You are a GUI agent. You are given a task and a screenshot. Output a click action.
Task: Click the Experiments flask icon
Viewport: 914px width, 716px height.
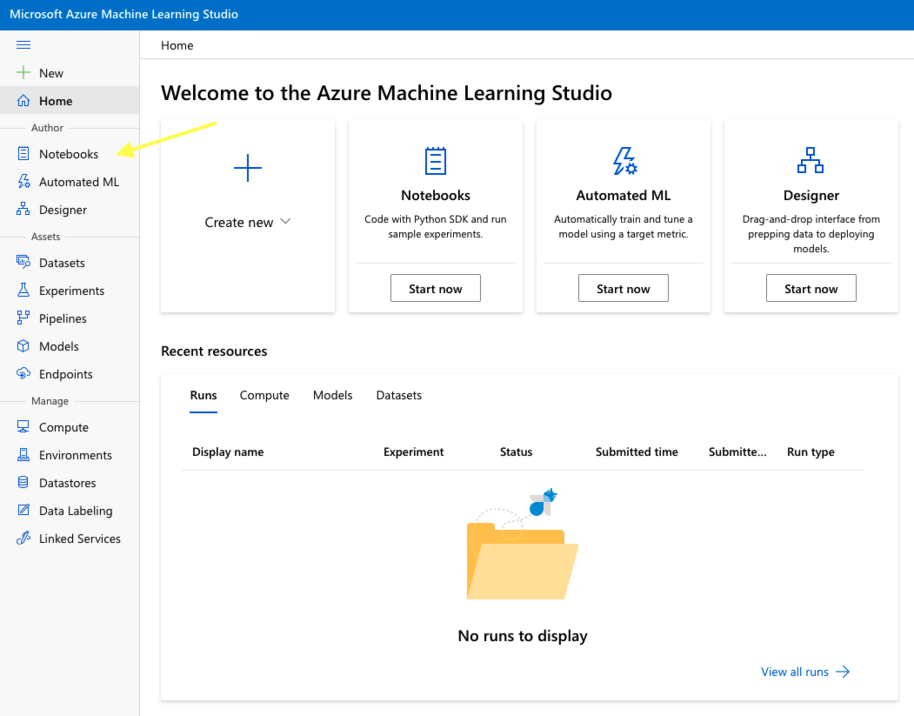click(x=24, y=291)
